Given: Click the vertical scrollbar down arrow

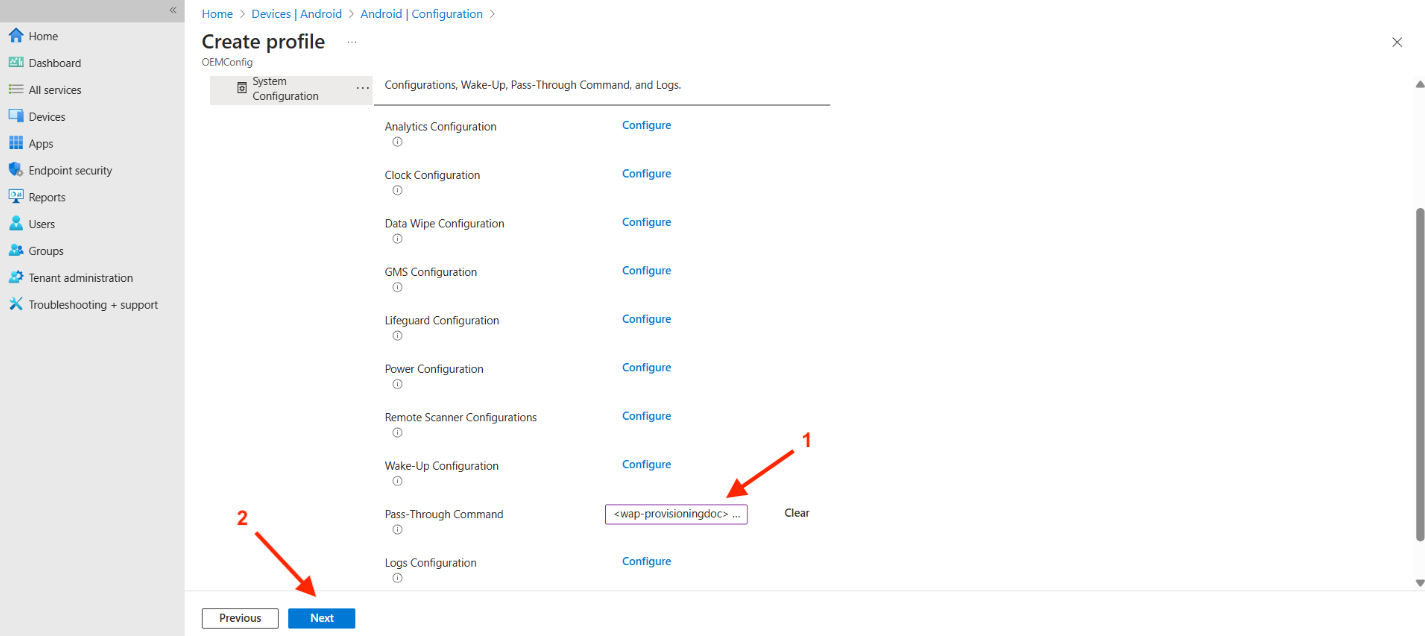Looking at the screenshot, I should [x=1419, y=582].
